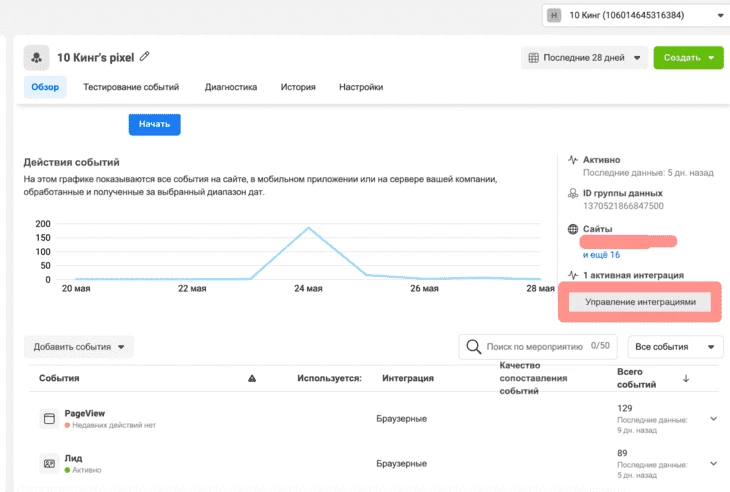Click the Управление интеграциями button
This screenshot has width=730, height=492.
coord(640,302)
